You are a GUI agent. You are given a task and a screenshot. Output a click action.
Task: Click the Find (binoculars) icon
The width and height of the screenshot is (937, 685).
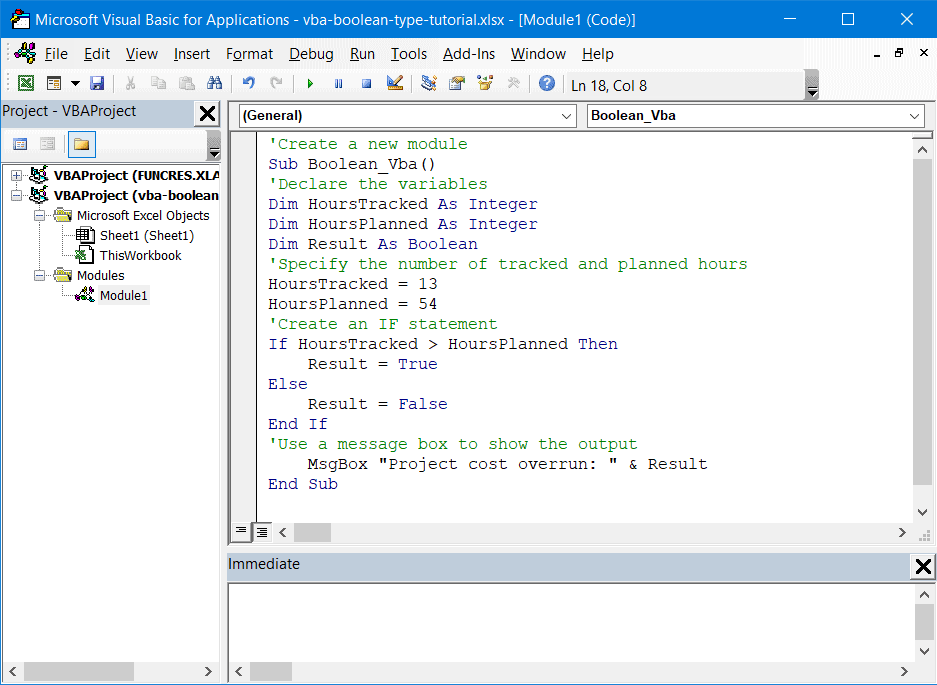coord(214,84)
